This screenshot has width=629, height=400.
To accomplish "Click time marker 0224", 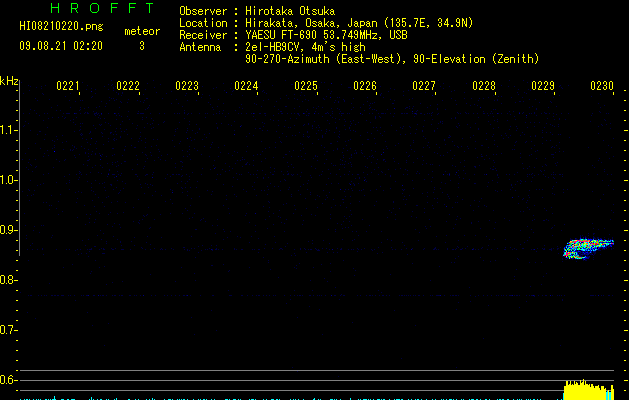I will click(246, 86).
